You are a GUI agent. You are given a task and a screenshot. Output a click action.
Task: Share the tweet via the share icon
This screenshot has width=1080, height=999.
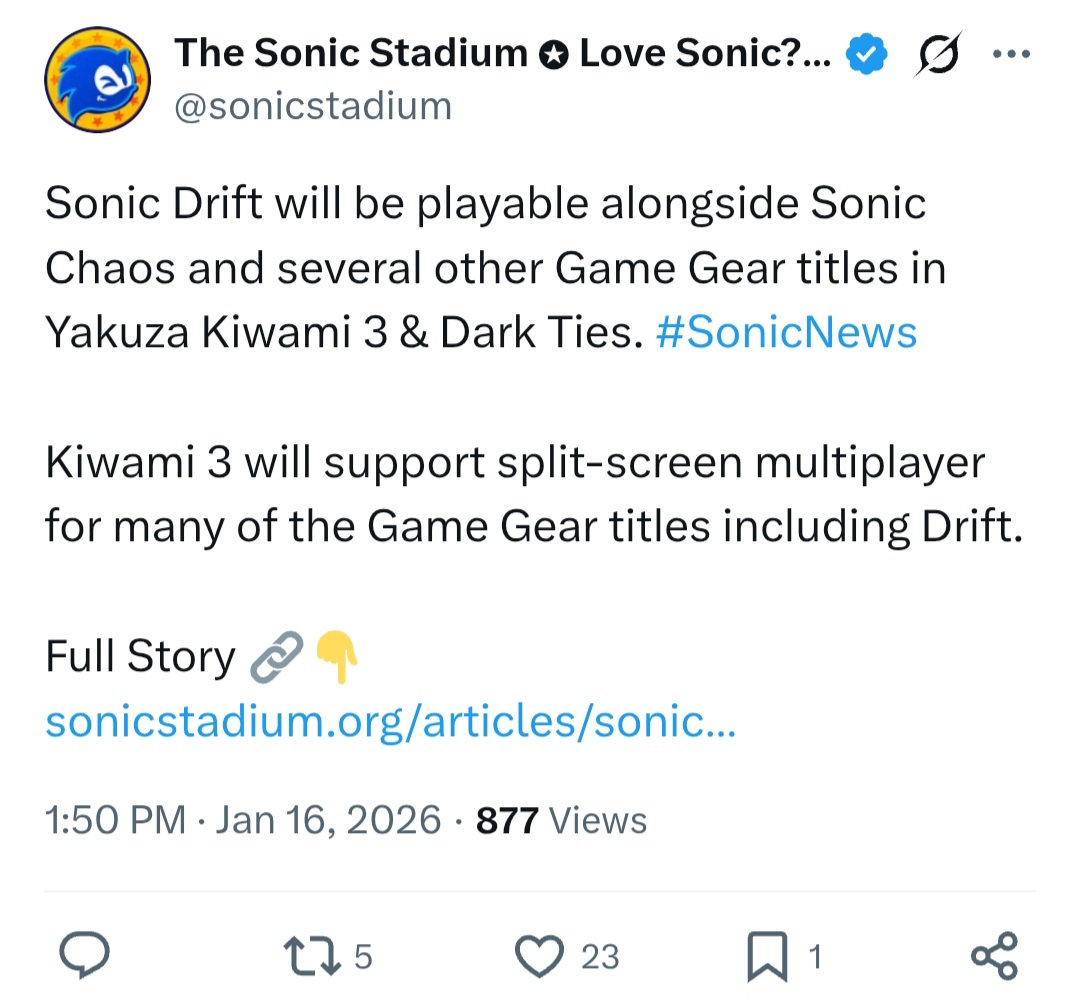994,957
